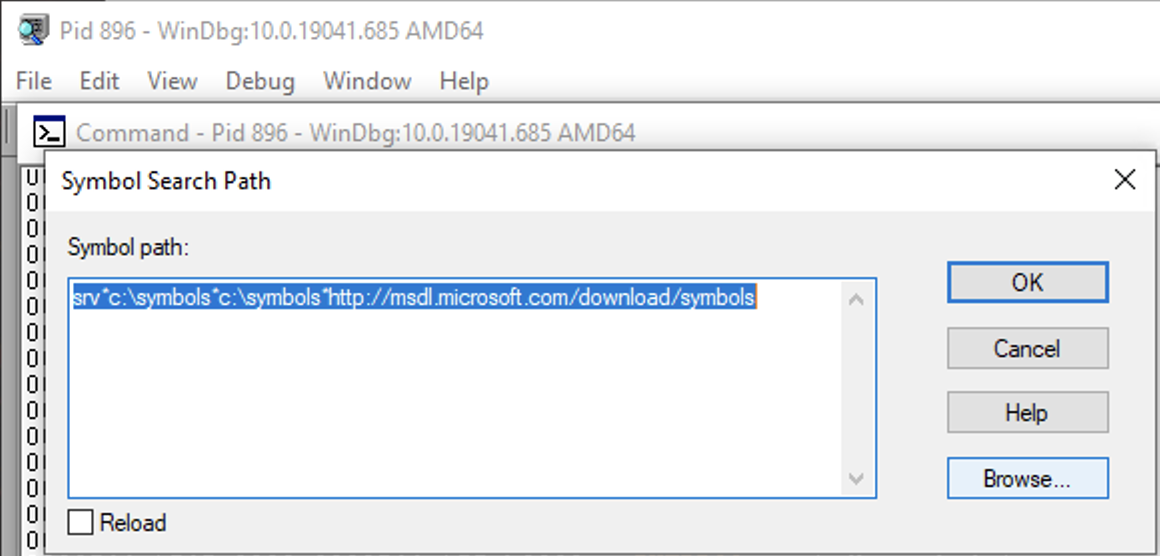
Task: Click the Browse... button
Action: (x=1028, y=478)
